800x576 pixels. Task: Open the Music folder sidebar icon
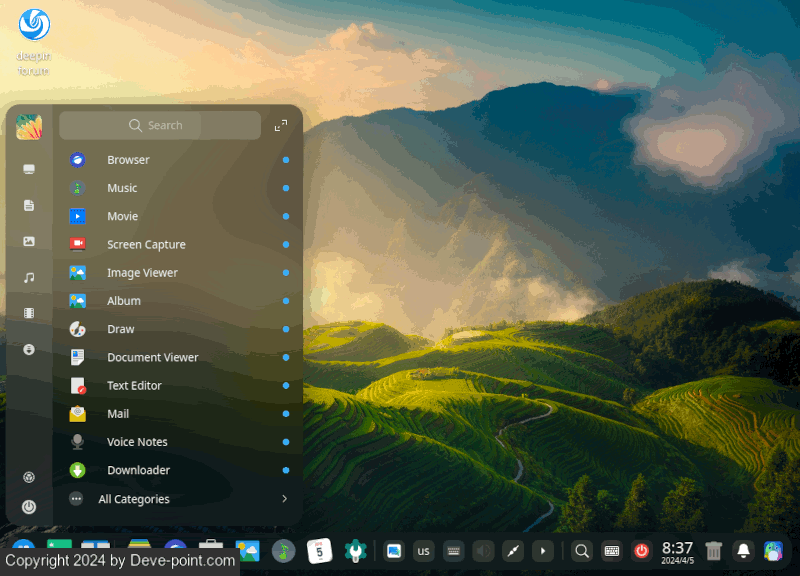pyautogui.click(x=29, y=277)
